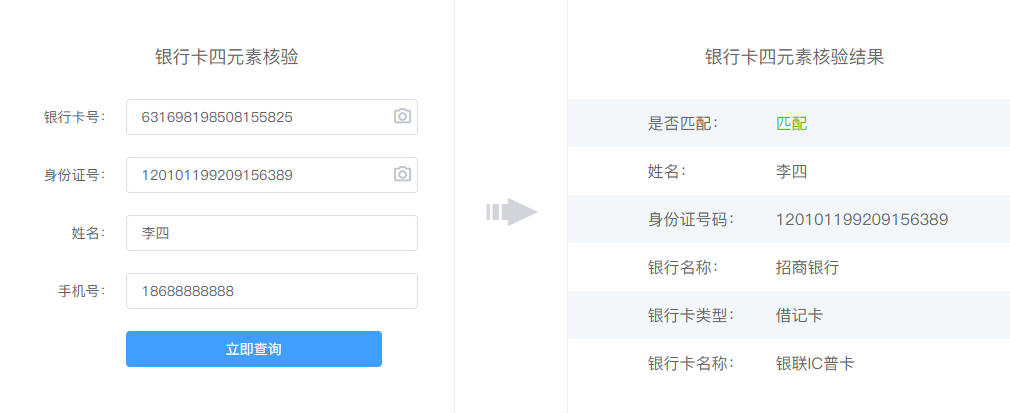Select the 银行卡类型 row label
This screenshot has height=413, width=1010.
pos(691,316)
